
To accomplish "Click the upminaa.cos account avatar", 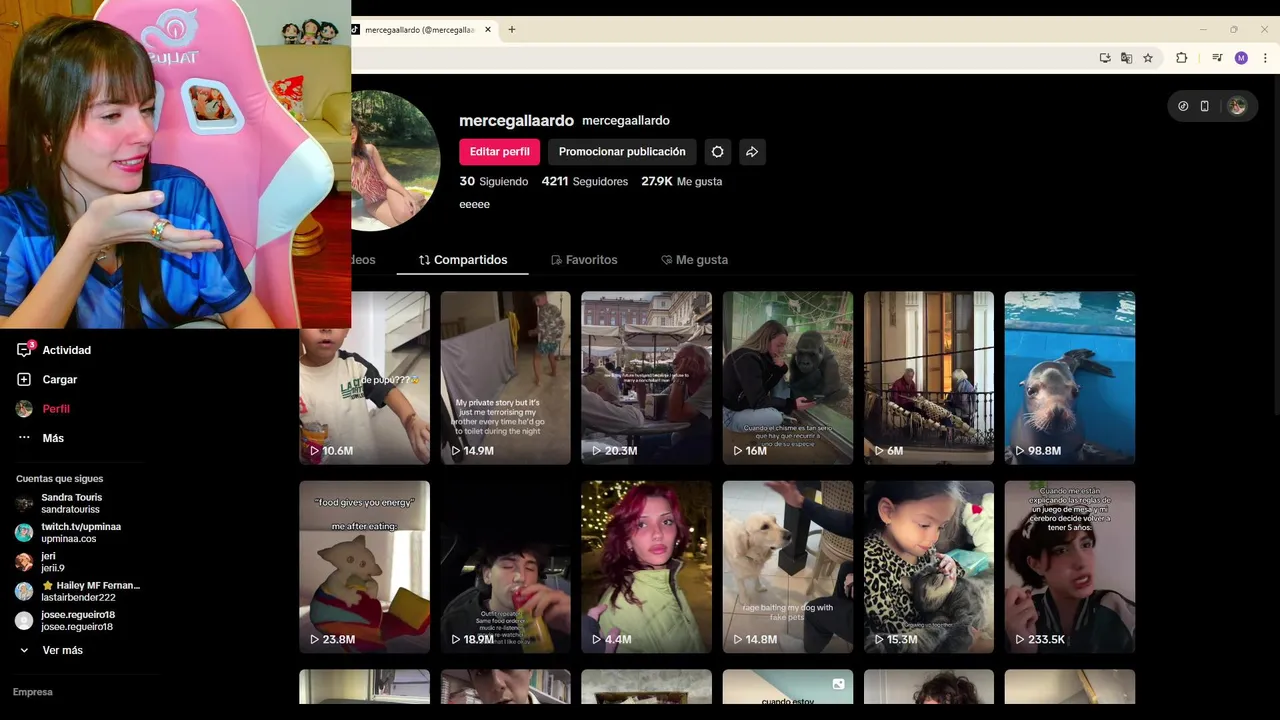I will click(24, 532).
